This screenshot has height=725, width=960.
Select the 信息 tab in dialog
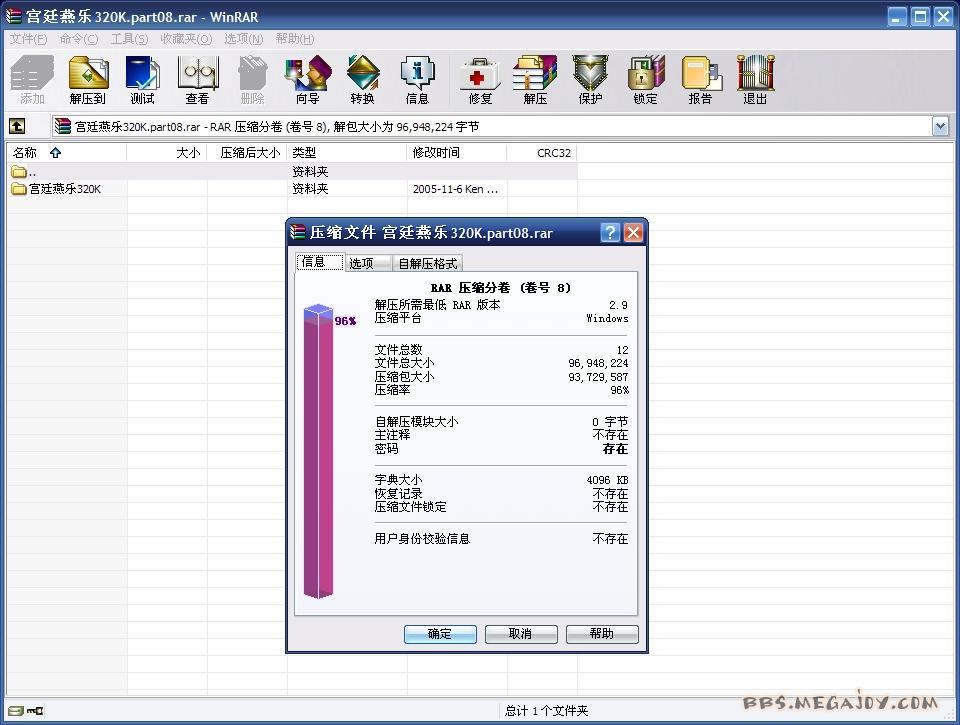click(320, 262)
